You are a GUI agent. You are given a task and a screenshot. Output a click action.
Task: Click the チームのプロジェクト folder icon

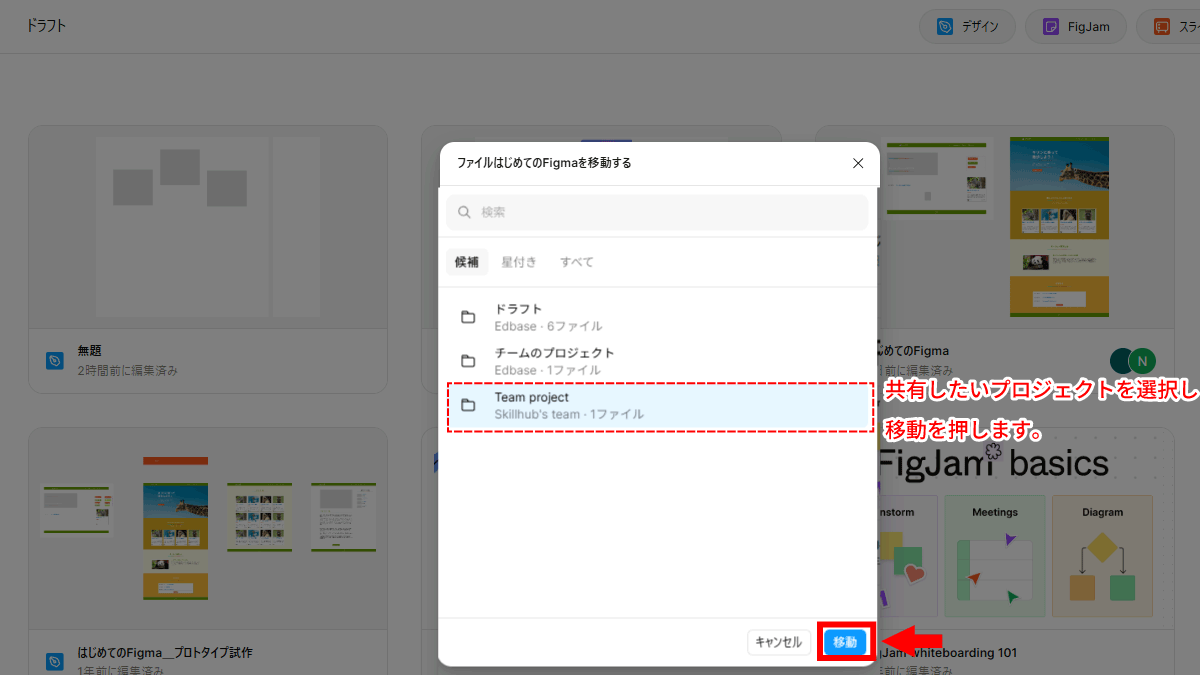(468, 361)
